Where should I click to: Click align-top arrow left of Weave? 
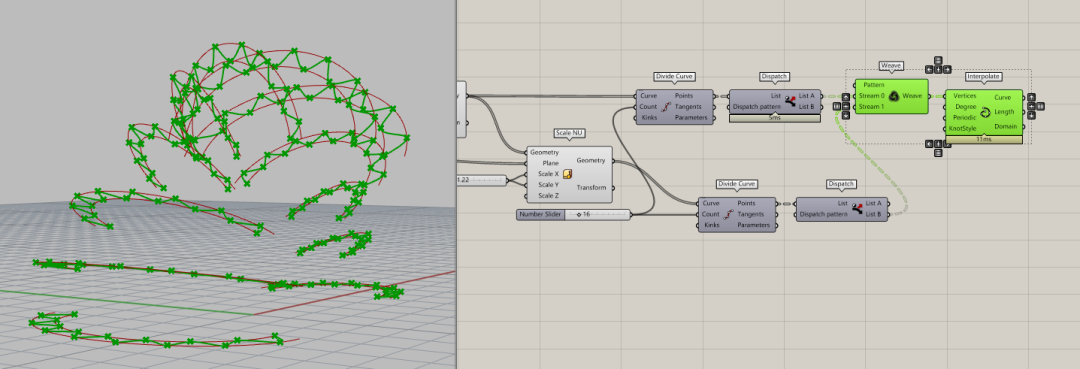coord(846,97)
